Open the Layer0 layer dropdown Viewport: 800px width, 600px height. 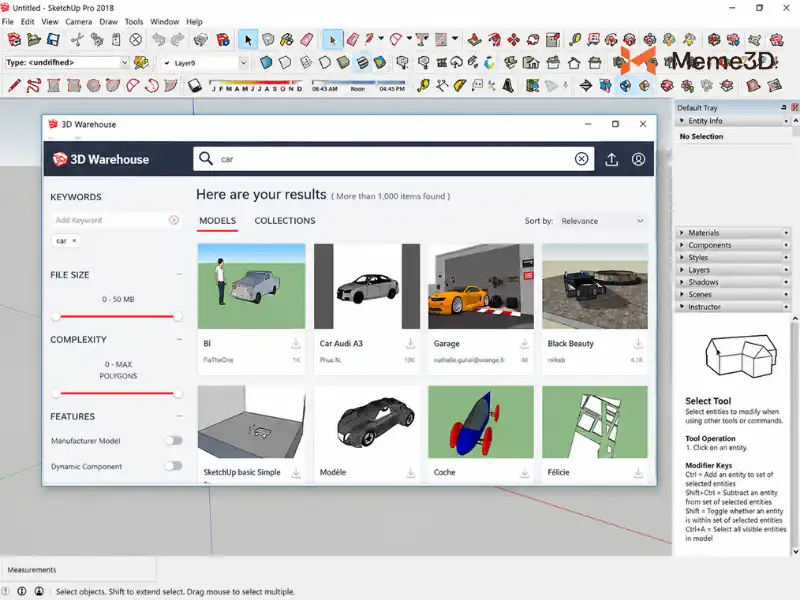click(x=205, y=63)
